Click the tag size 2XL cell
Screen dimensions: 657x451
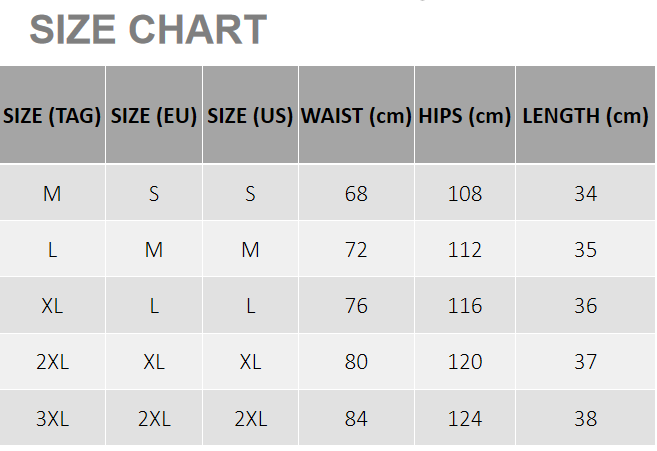(52, 361)
